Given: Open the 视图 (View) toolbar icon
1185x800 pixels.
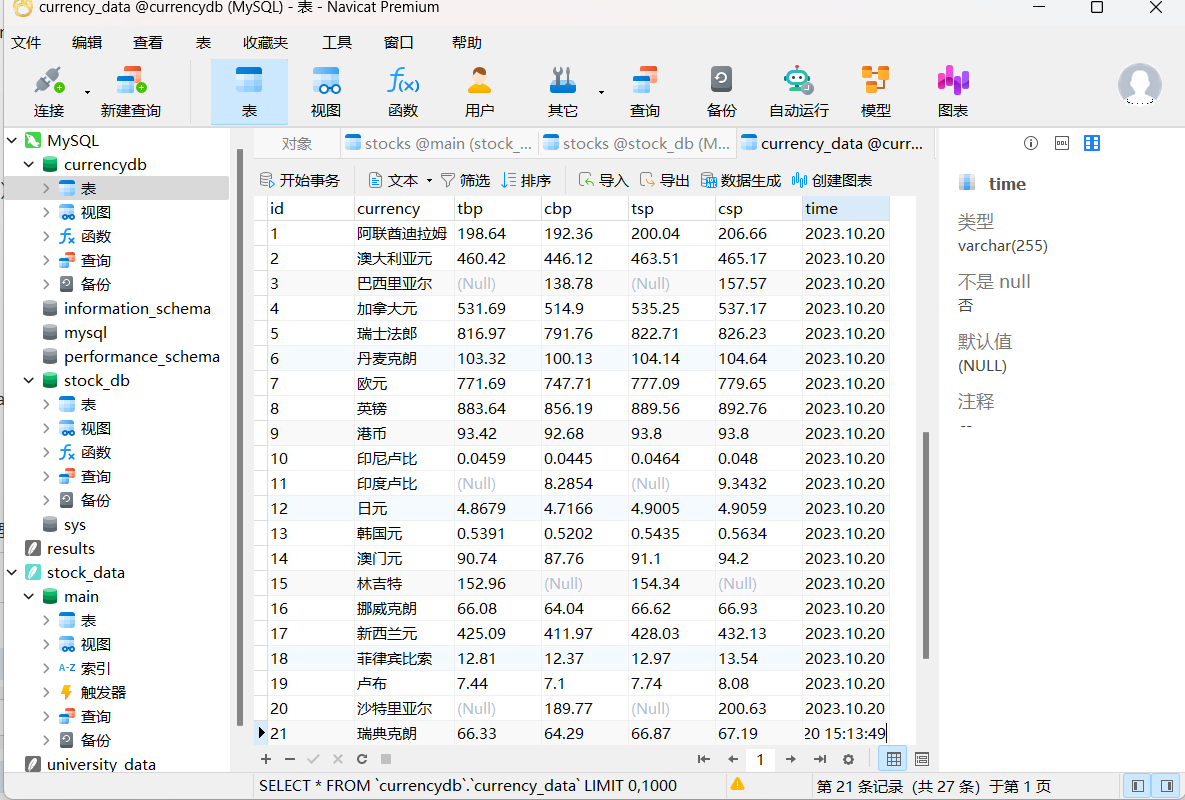Looking at the screenshot, I should pos(326,92).
